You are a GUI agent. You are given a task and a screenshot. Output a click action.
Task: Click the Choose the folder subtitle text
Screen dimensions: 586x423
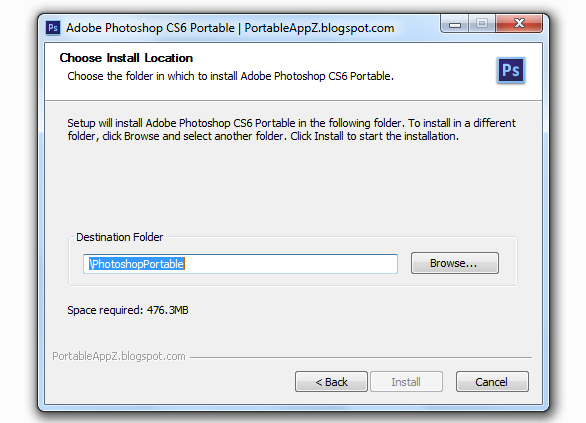click(x=230, y=76)
